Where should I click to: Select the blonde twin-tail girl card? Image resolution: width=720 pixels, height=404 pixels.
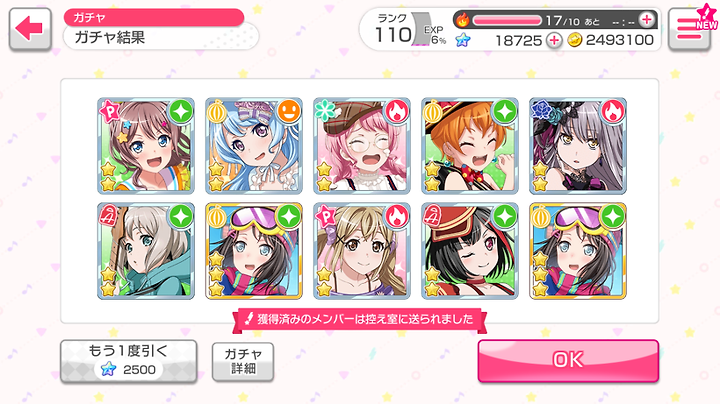click(362, 251)
